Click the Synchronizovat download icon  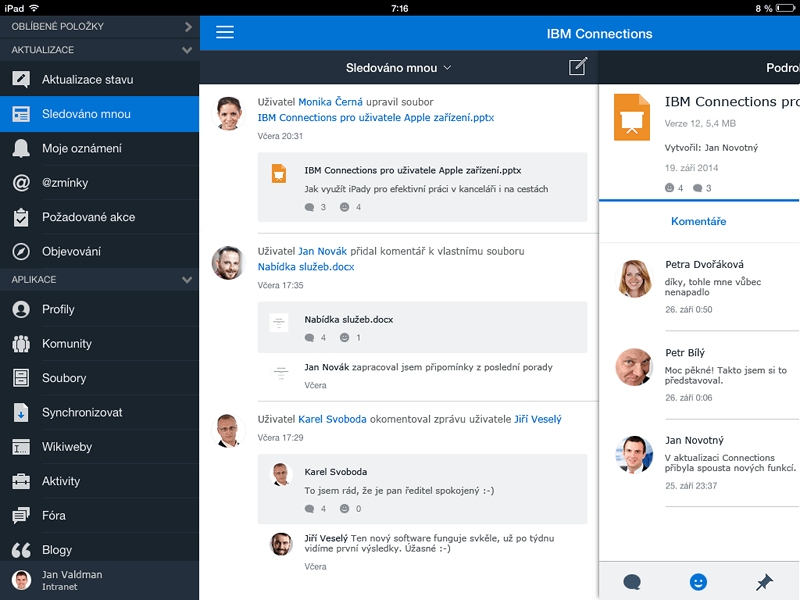point(21,412)
